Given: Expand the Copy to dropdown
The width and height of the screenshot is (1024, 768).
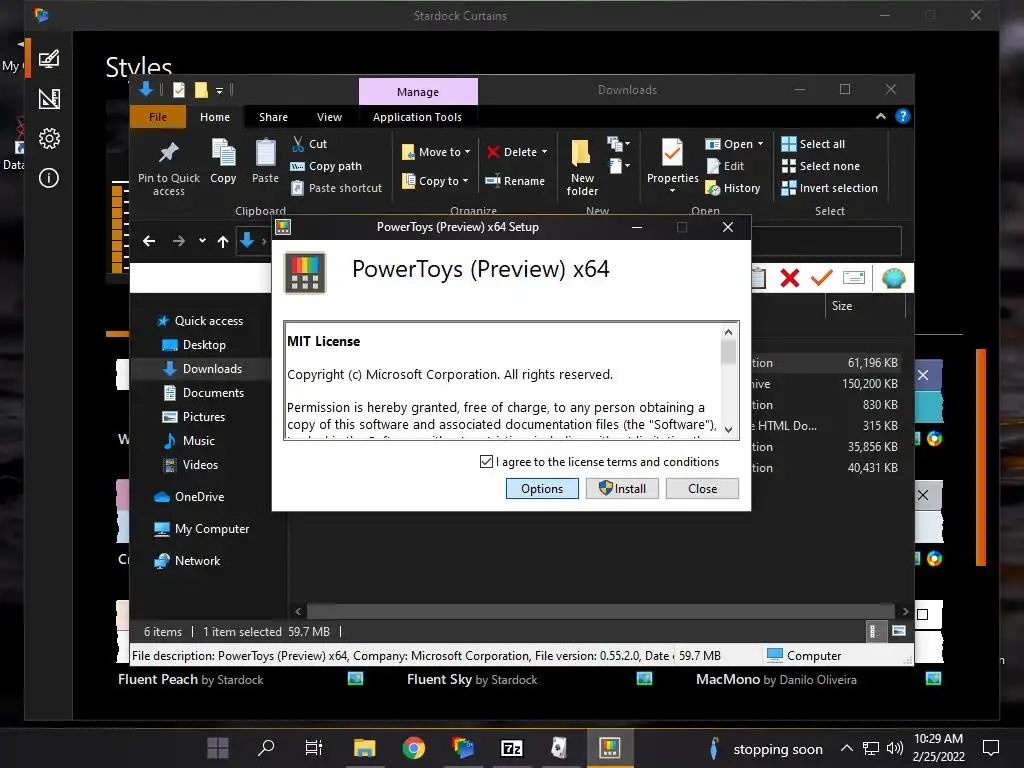Looking at the screenshot, I should point(465,181).
